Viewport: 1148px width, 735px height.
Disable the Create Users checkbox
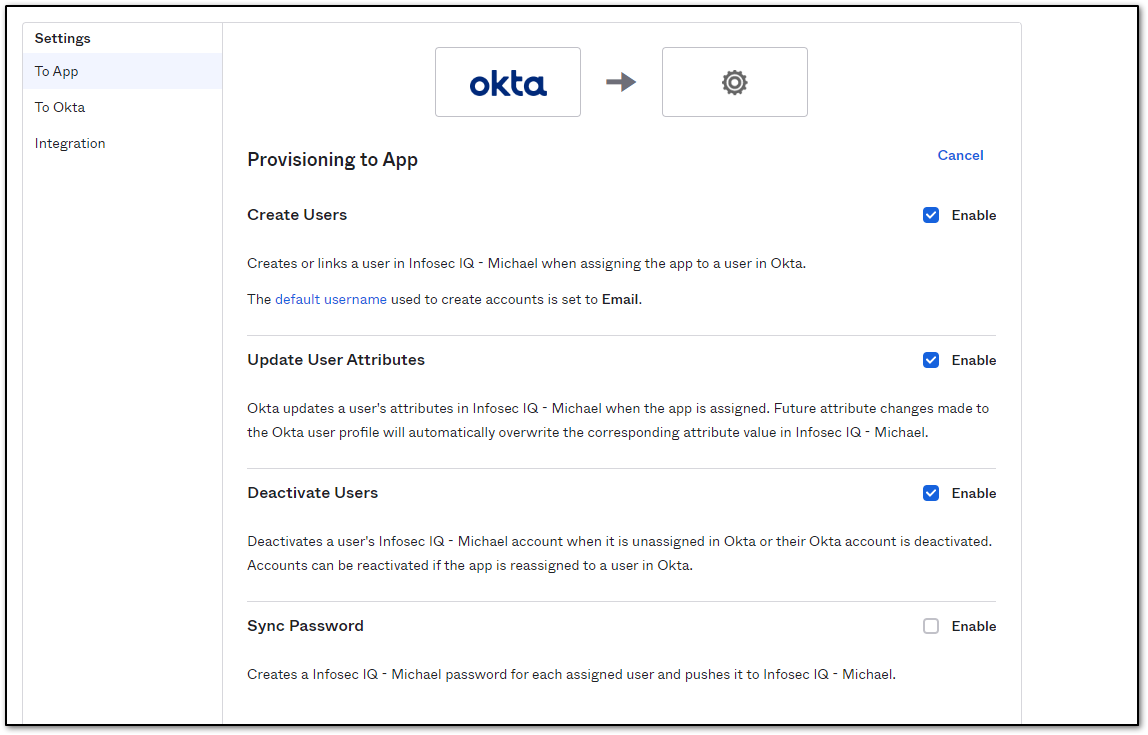(931, 215)
